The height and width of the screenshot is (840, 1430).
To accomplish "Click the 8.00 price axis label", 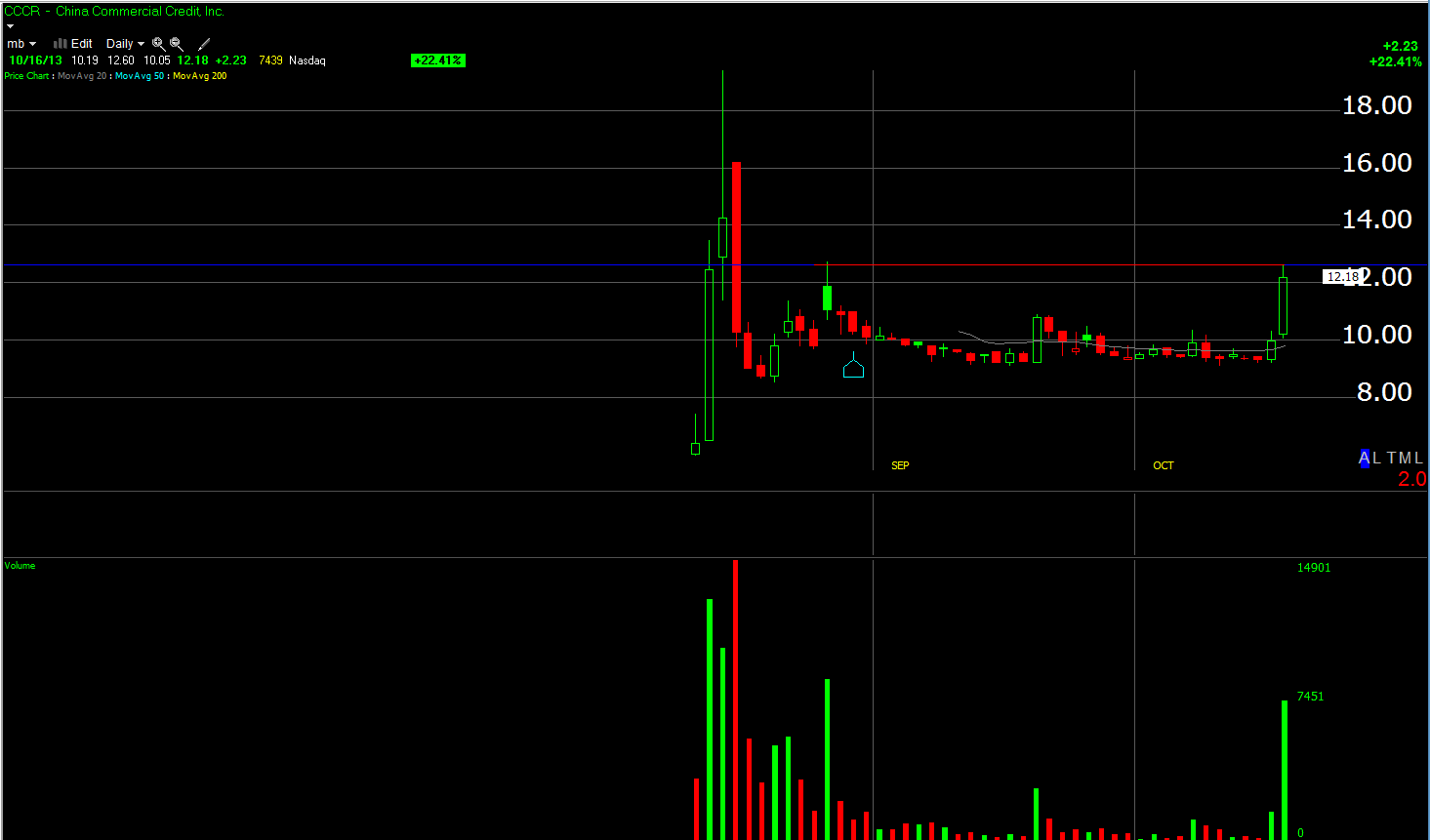I will coord(1384,392).
